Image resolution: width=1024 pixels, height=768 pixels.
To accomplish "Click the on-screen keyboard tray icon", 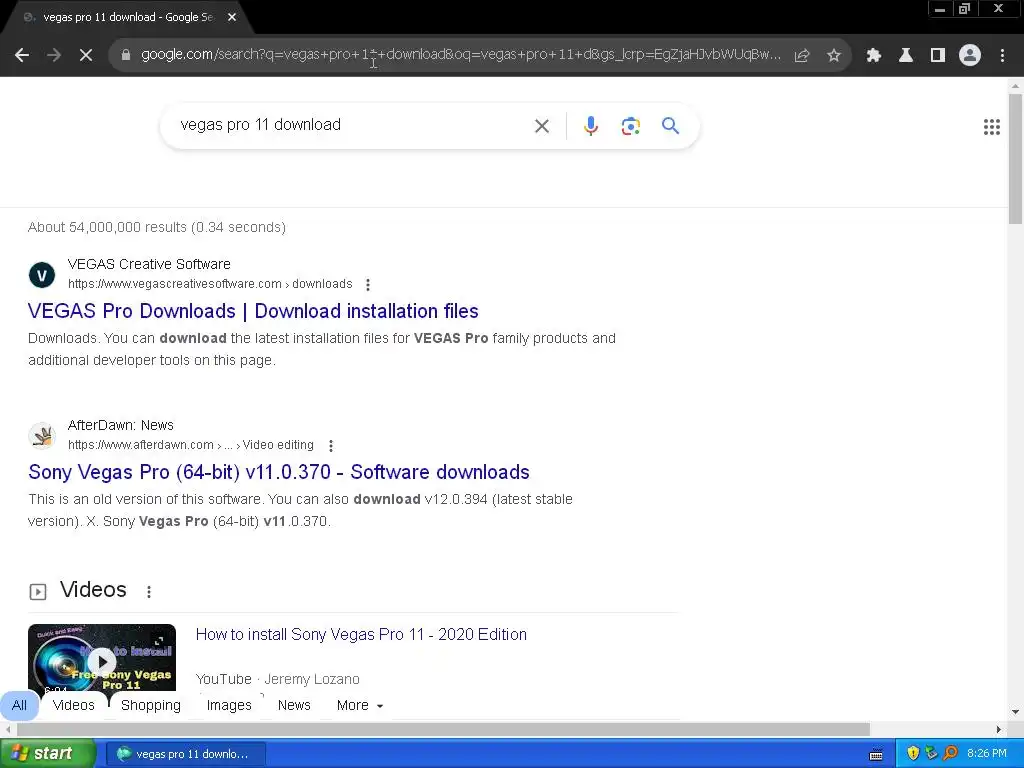I will click(876, 754).
